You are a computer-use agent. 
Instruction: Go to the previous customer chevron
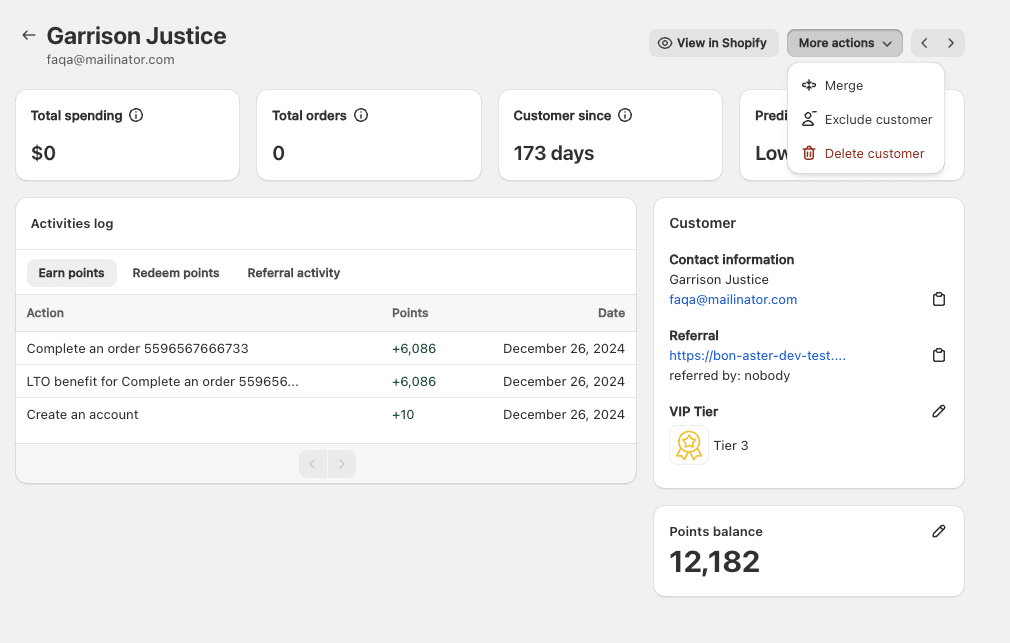coord(925,43)
